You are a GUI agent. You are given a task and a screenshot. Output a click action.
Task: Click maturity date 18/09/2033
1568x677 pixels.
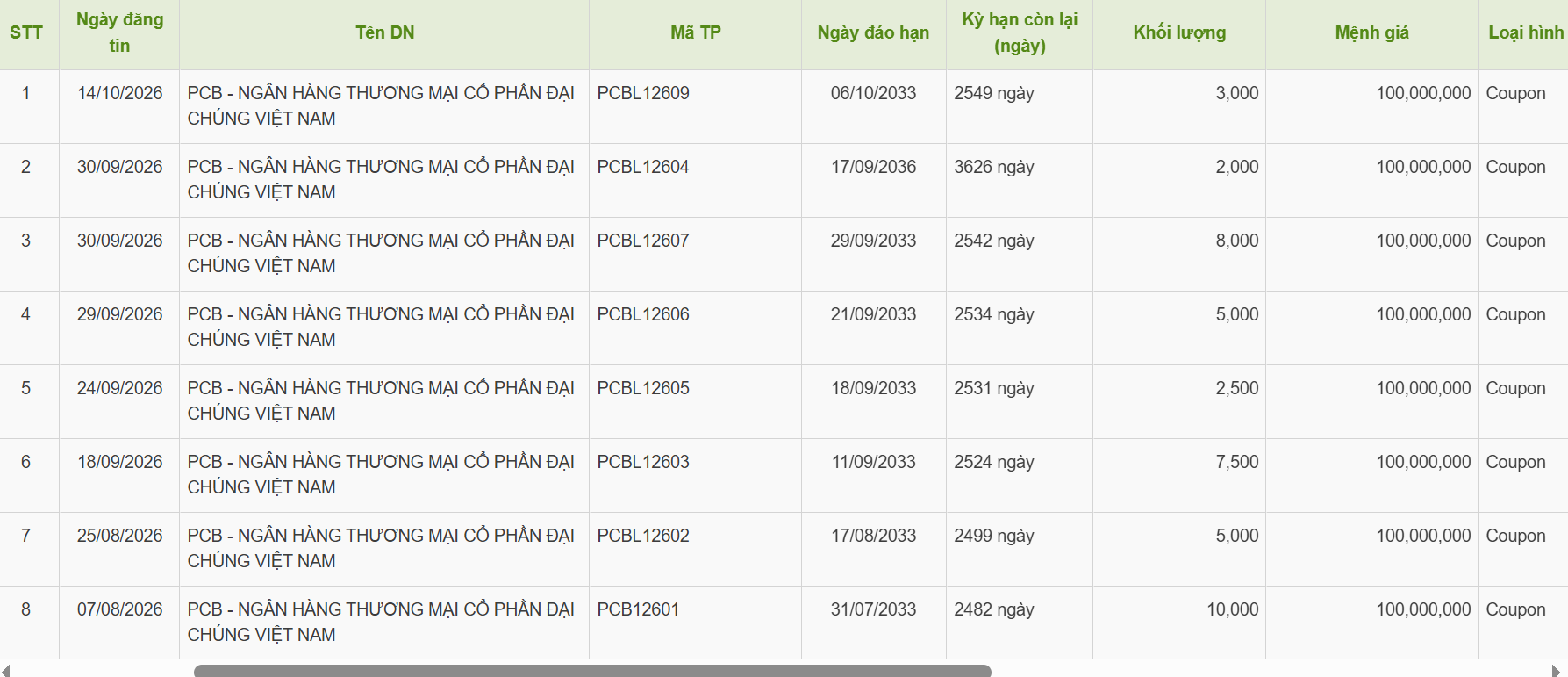tap(873, 388)
